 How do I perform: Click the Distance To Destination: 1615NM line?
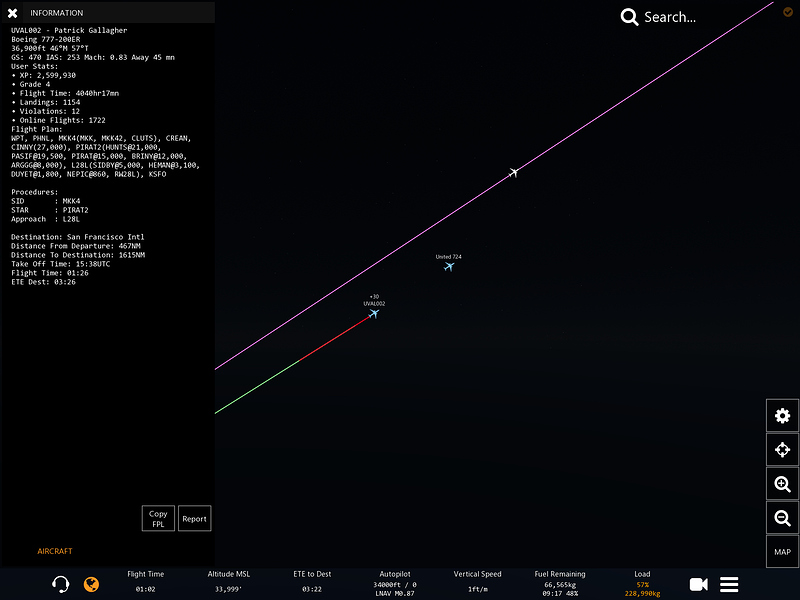pyautogui.click(x=78, y=255)
